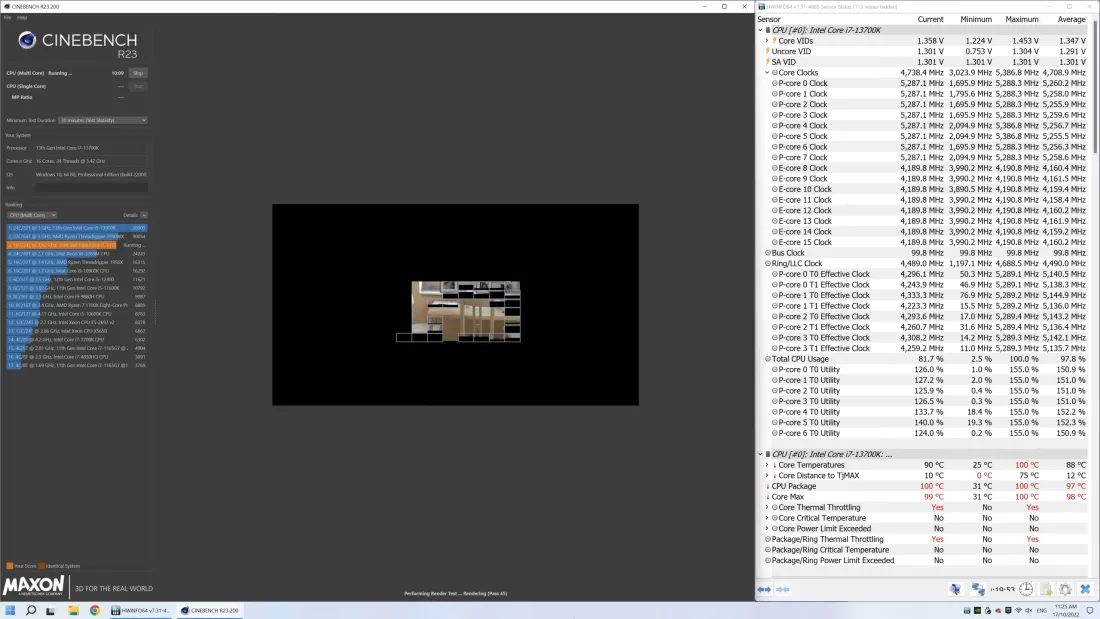Open the Minimum Test Duration dropdown
The image size is (1100, 619).
(x=102, y=120)
